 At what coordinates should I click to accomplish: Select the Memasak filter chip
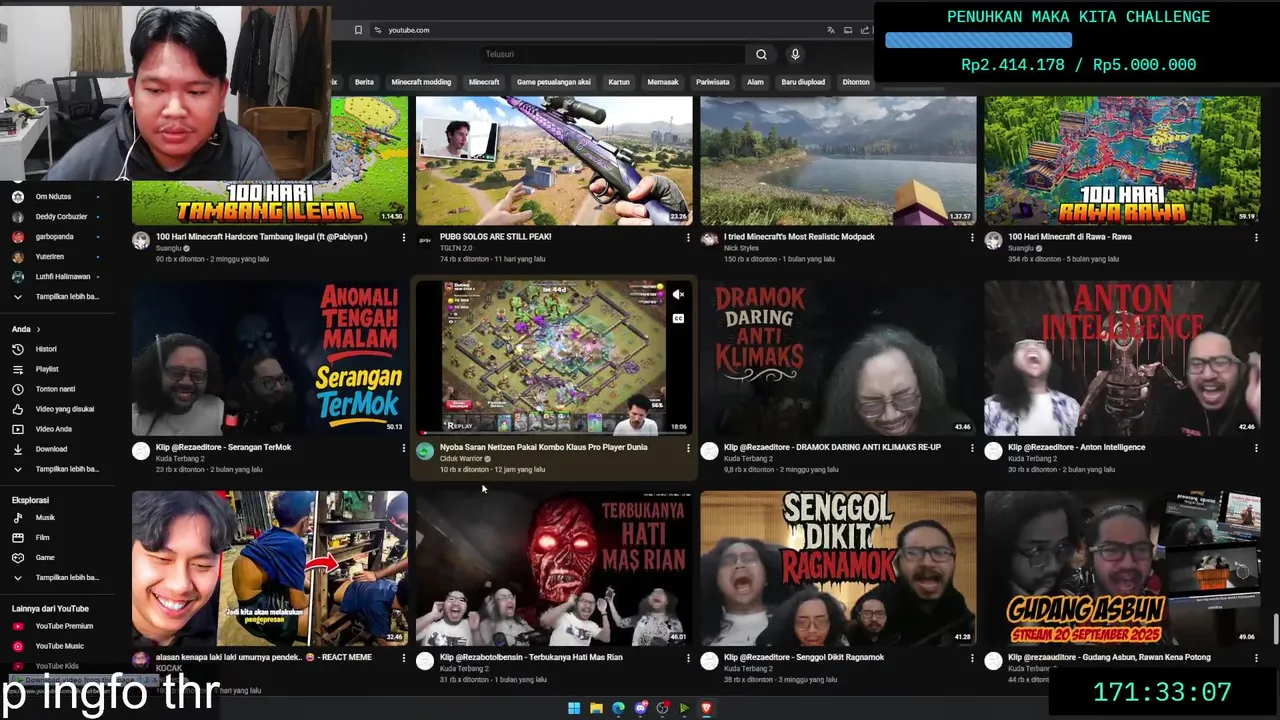coord(663,82)
